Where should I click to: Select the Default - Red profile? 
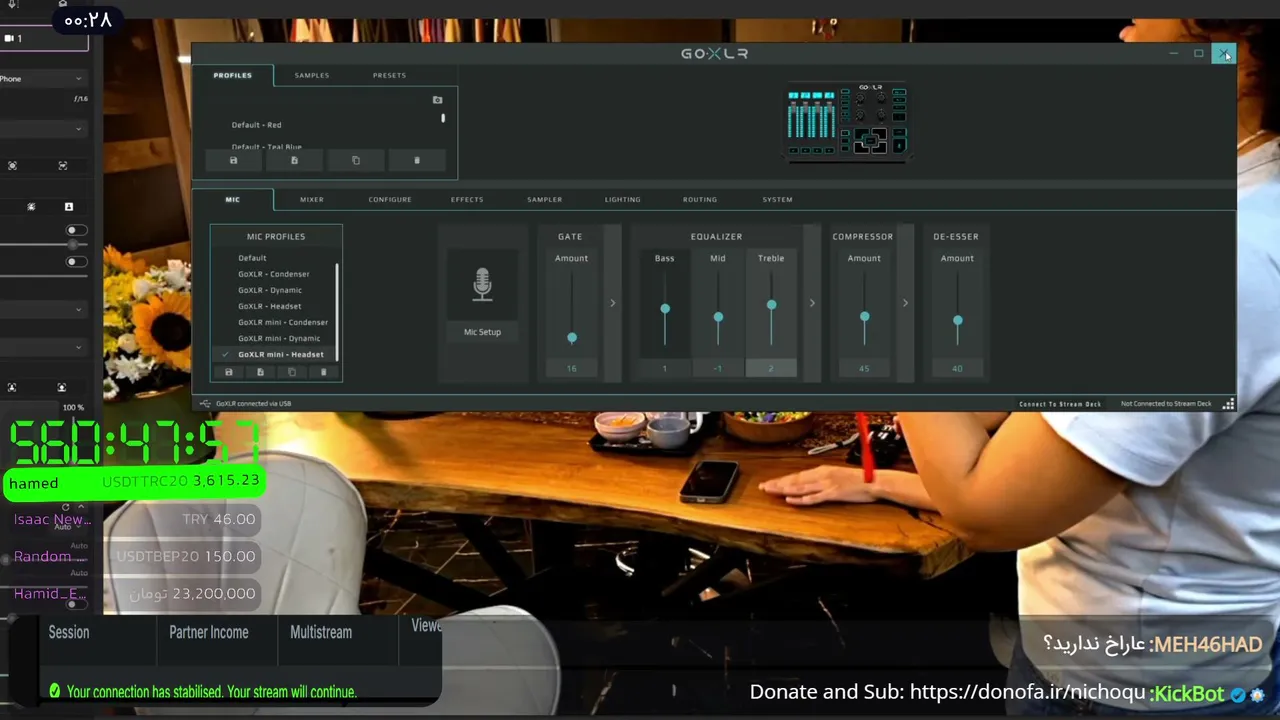(x=256, y=125)
